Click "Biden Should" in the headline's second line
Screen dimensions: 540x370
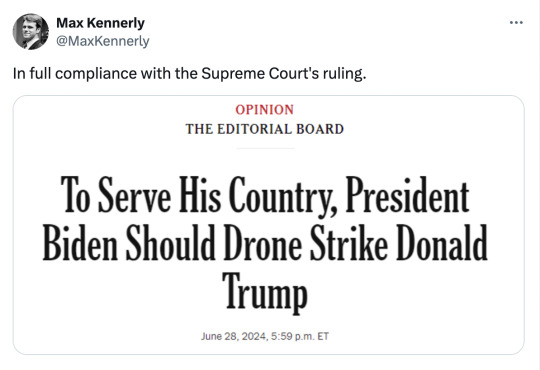coord(129,243)
